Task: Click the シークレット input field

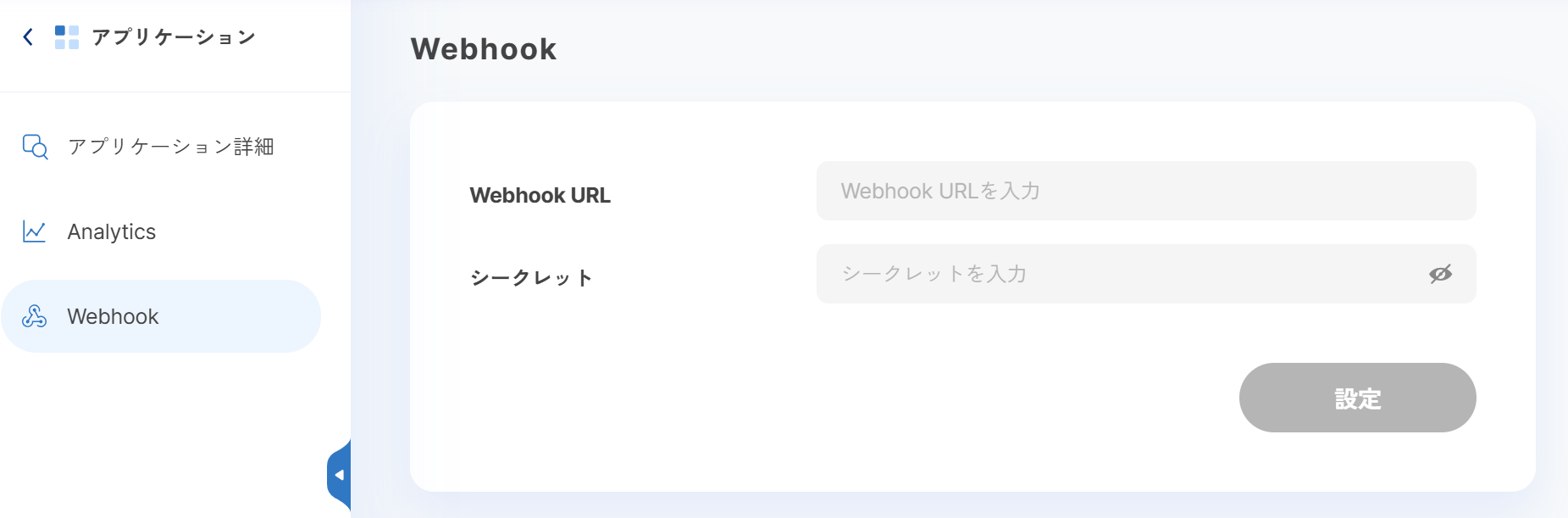Action: [1101, 273]
